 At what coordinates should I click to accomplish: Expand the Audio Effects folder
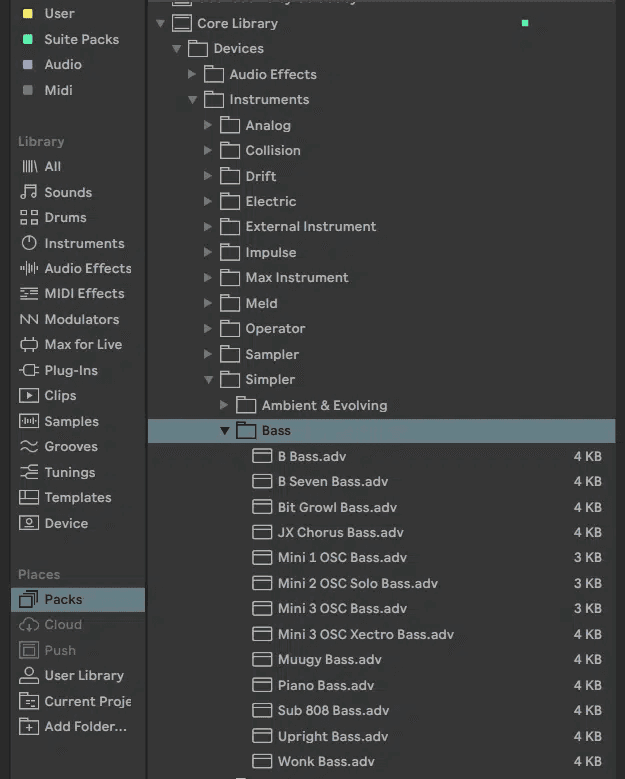click(192, 74)
